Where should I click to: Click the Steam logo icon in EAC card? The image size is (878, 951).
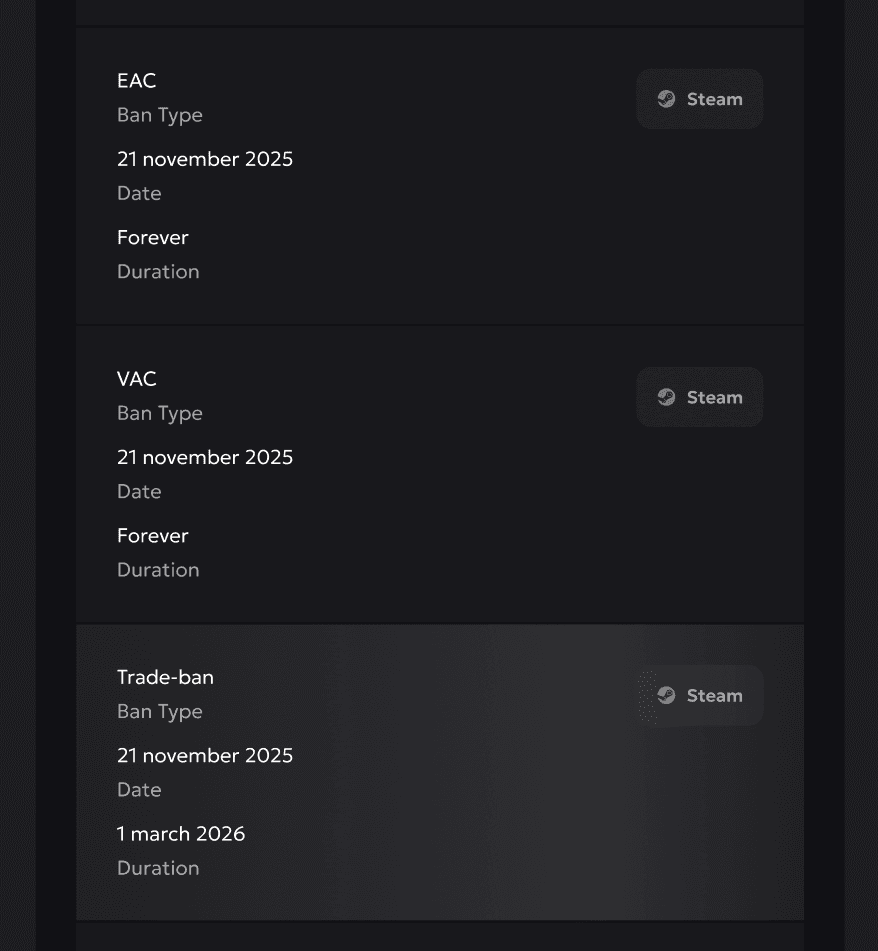[x=666, y=99]
